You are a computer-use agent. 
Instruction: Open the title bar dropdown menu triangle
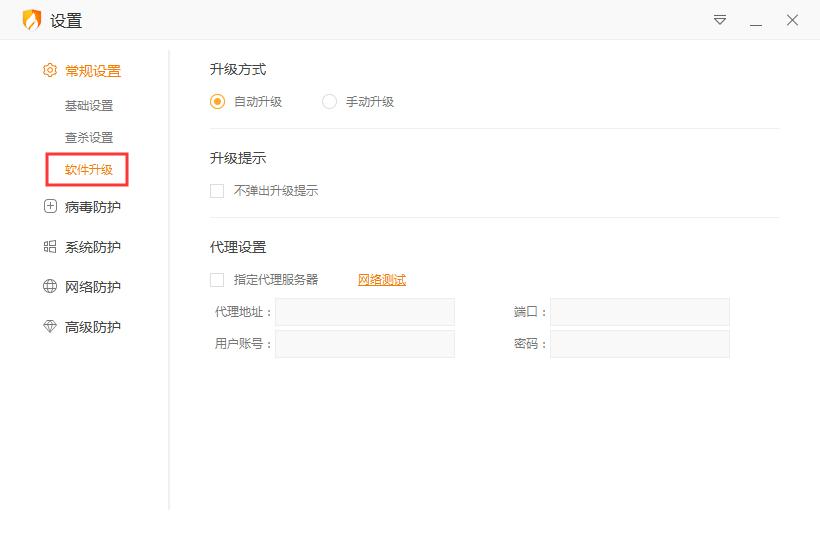720,20
